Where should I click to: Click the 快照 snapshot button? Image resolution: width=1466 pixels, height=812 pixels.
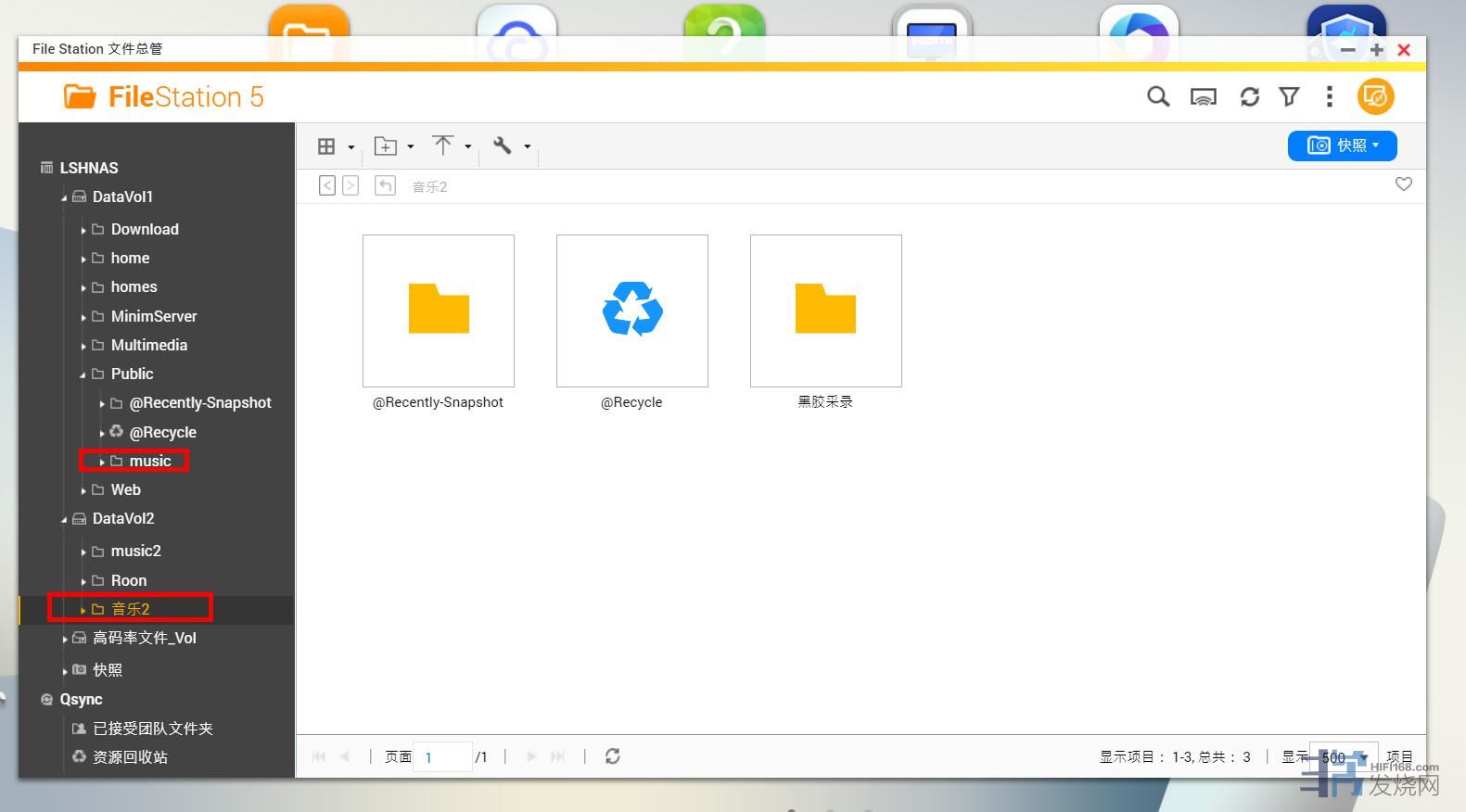click(x=1342, y=146)
